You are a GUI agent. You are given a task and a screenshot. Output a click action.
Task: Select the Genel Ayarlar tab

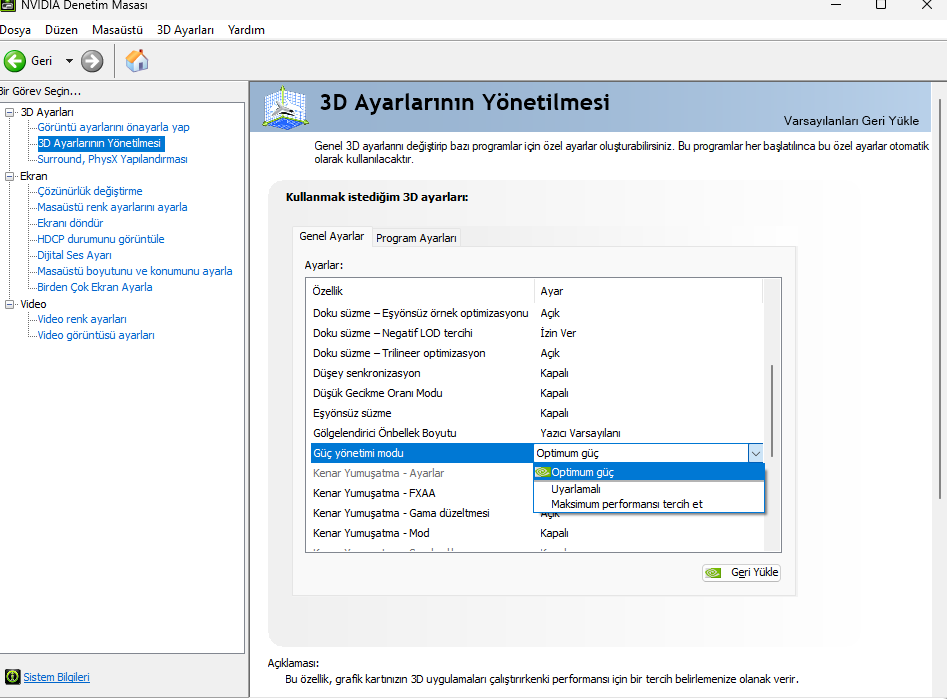click(332, 236)
